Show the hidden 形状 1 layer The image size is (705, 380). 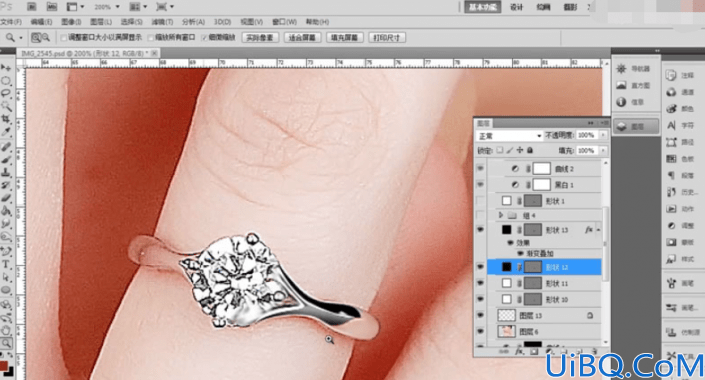[x=481, y=201]
